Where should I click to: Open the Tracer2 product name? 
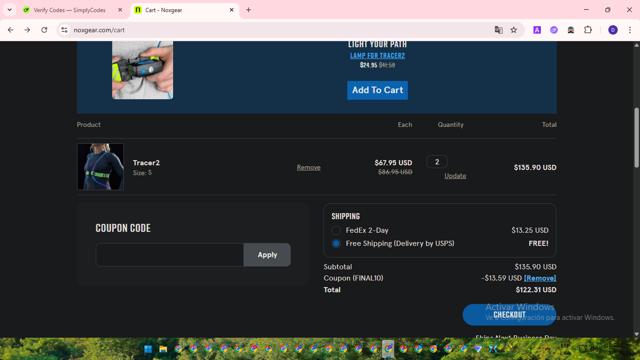click(146, 162)
